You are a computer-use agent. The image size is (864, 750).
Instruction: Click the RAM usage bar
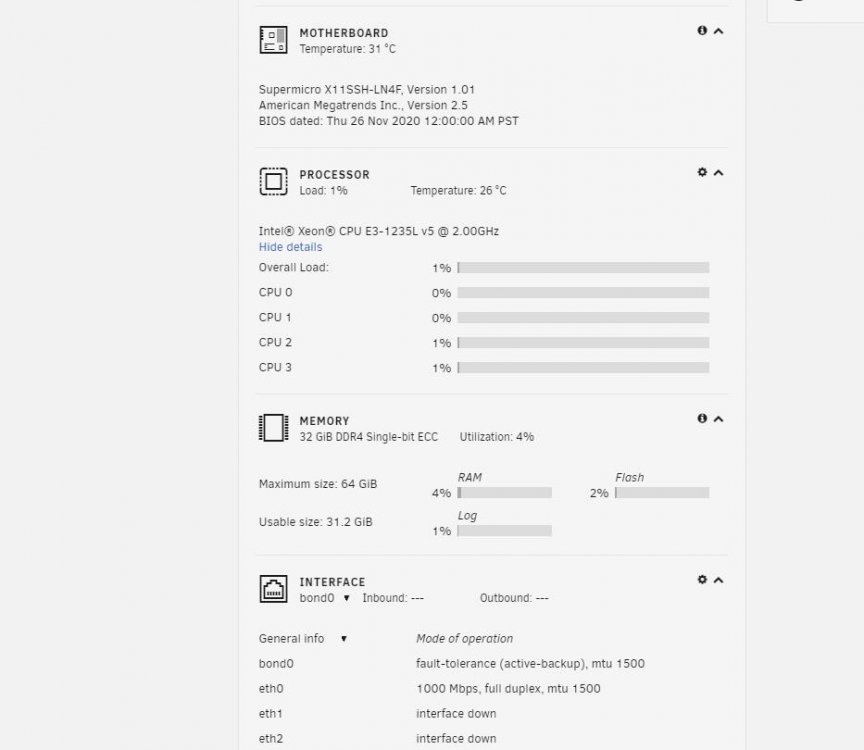(504, 493)
